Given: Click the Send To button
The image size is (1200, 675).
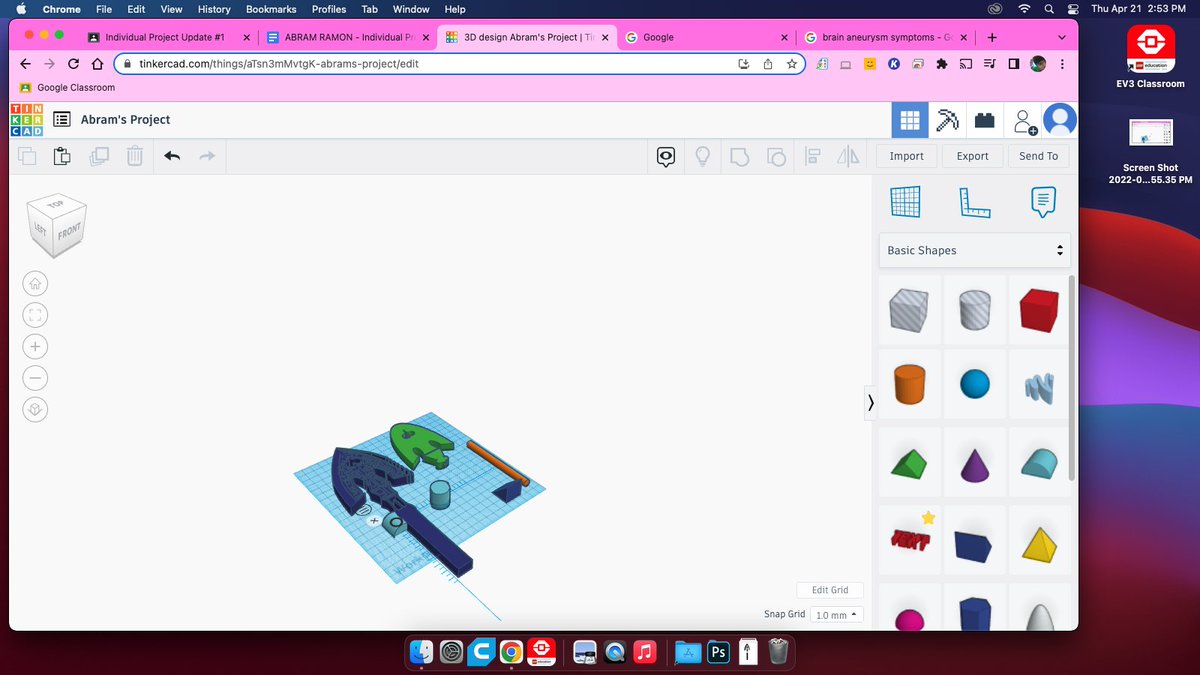Looking at the screenshot, I should coord(1038,156).
